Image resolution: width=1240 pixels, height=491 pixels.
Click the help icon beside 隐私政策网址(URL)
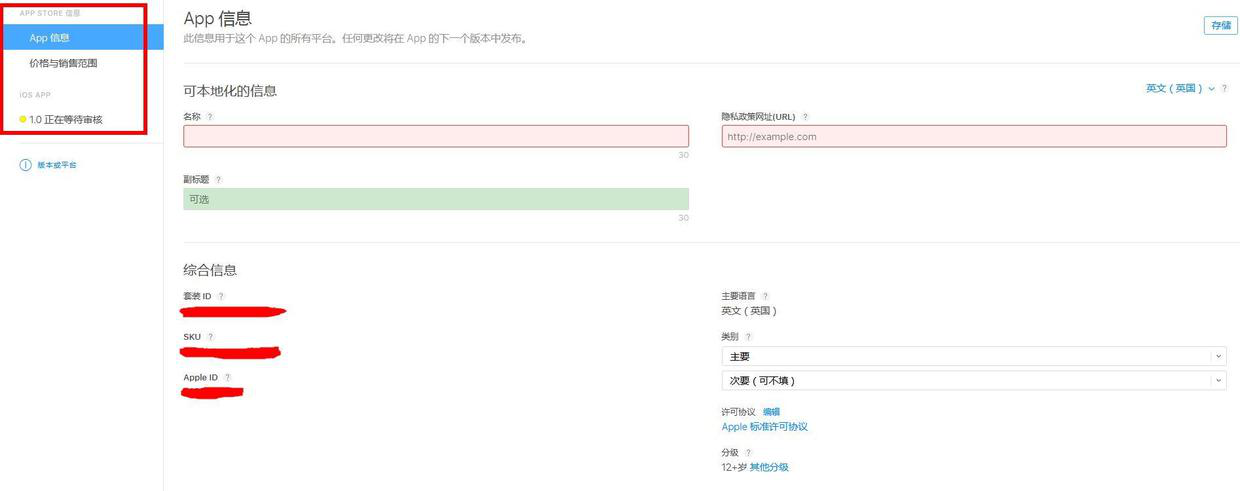coord(805,117)
